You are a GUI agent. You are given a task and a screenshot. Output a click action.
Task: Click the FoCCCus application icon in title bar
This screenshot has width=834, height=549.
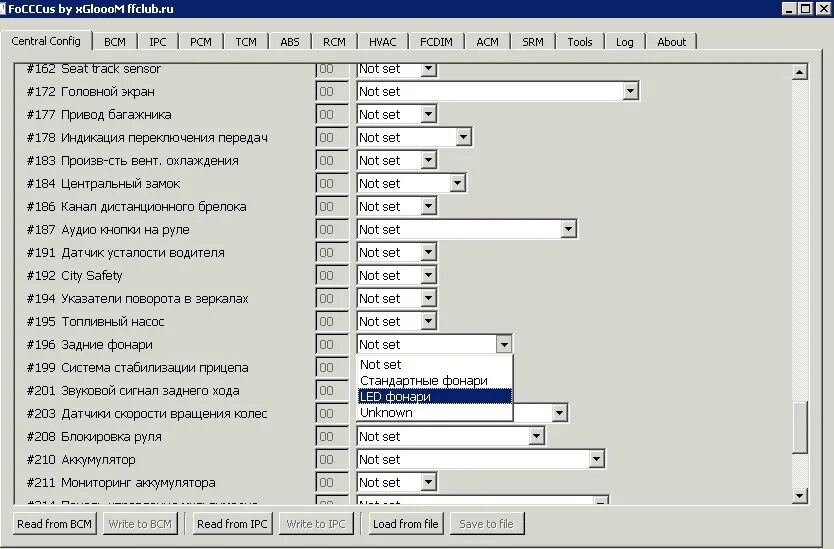click(3, 9)
